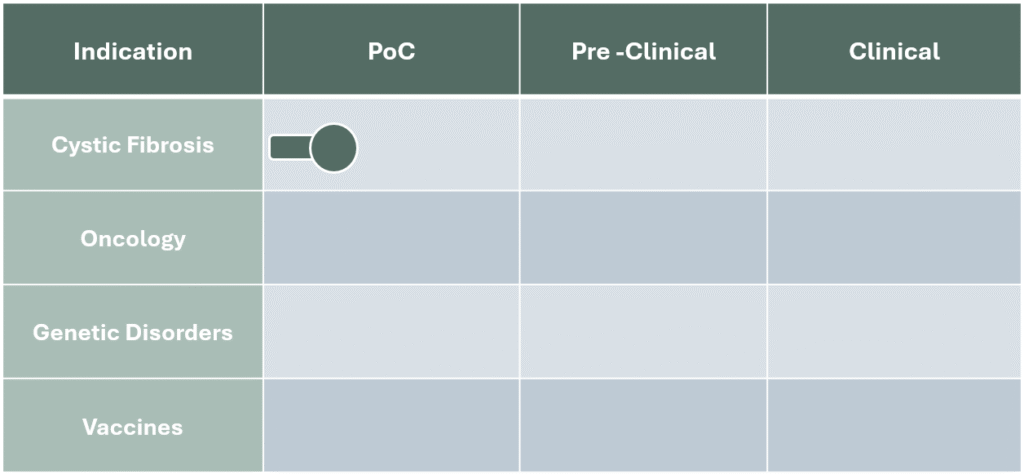Select the Cystic Fibrosis row label
The height and width of the screenshot is (474, 1024).
[x=132, y=145]
